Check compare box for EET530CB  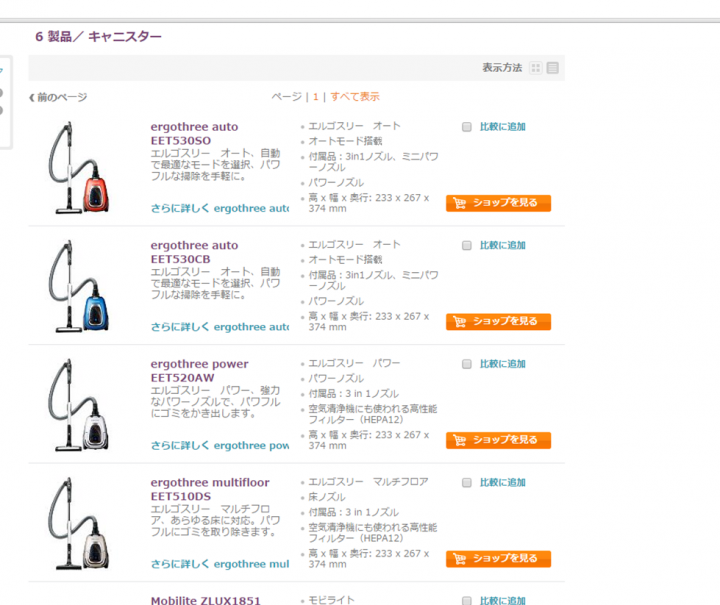(x=467, y=246)
